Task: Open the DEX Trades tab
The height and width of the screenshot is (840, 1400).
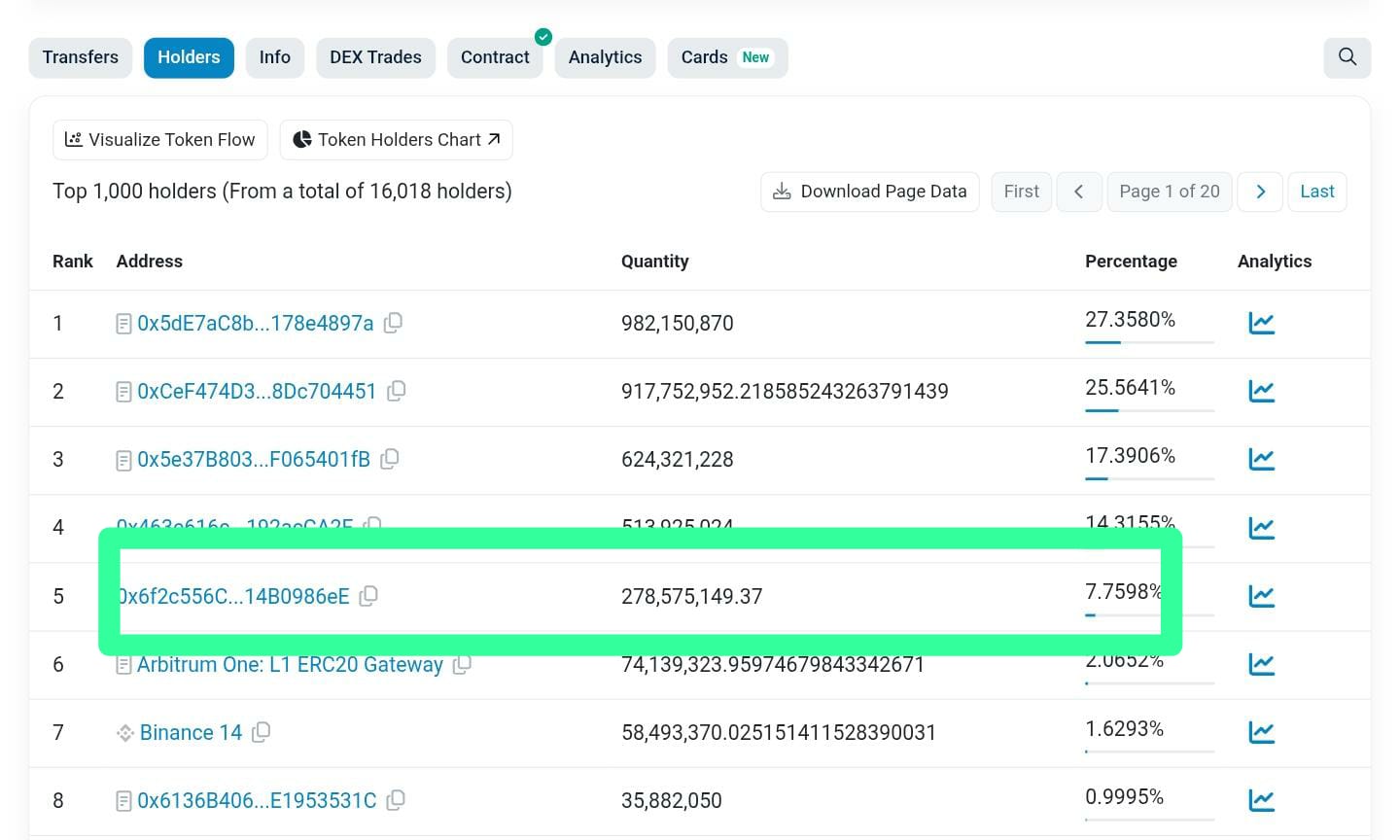Action: [x=375, y=57]
